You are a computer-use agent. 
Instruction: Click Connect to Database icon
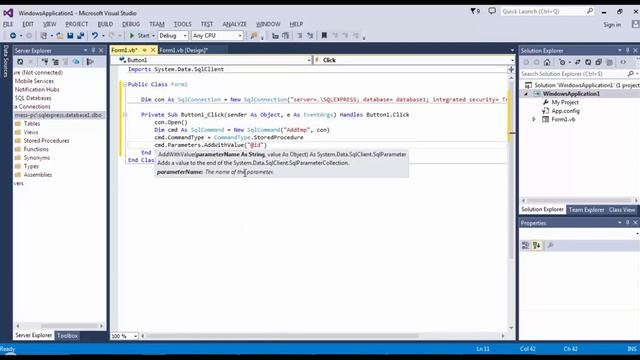(45, 62)
